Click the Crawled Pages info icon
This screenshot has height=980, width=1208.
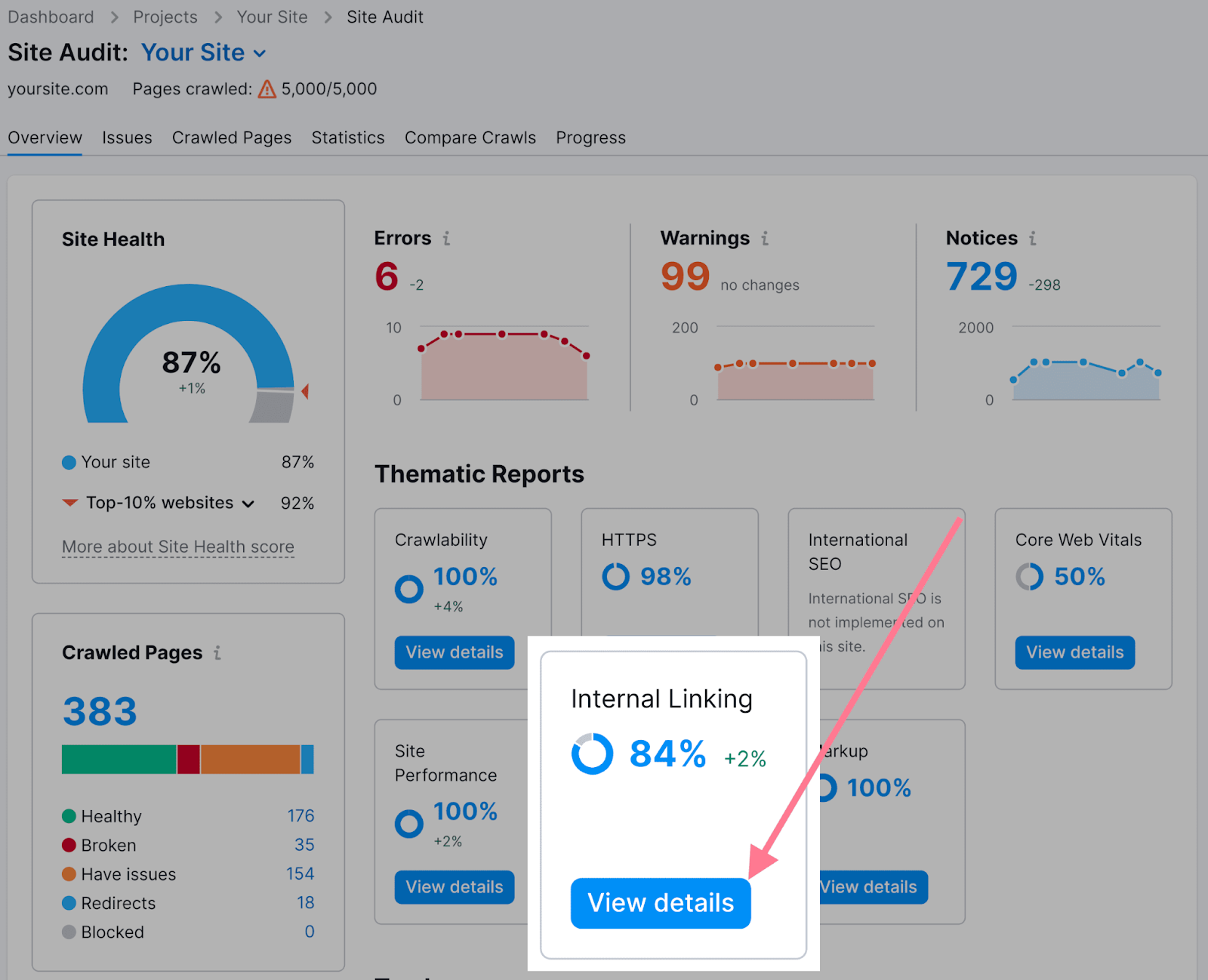click(x=217, y=653)
